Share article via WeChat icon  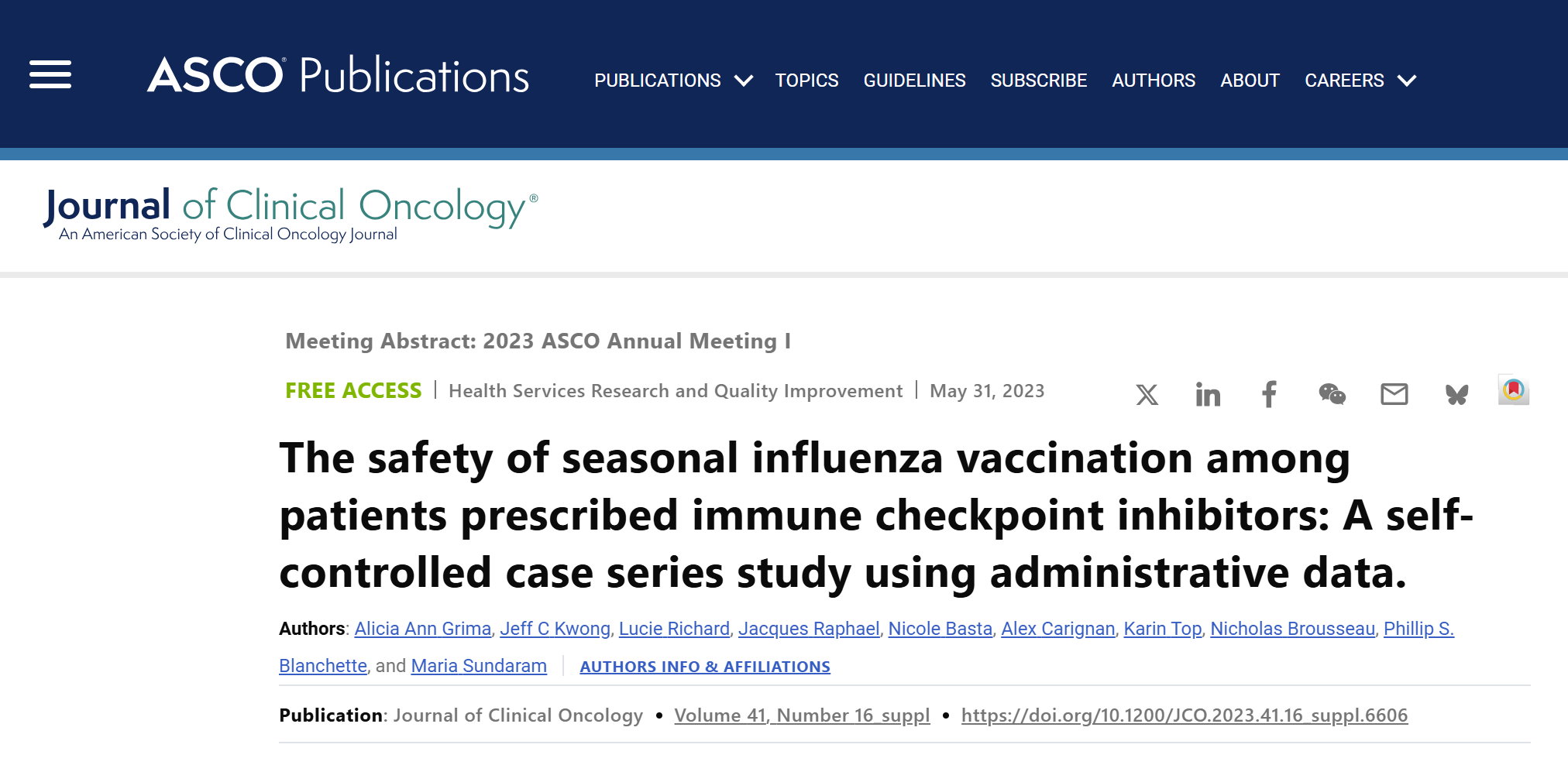(1332, 394)
